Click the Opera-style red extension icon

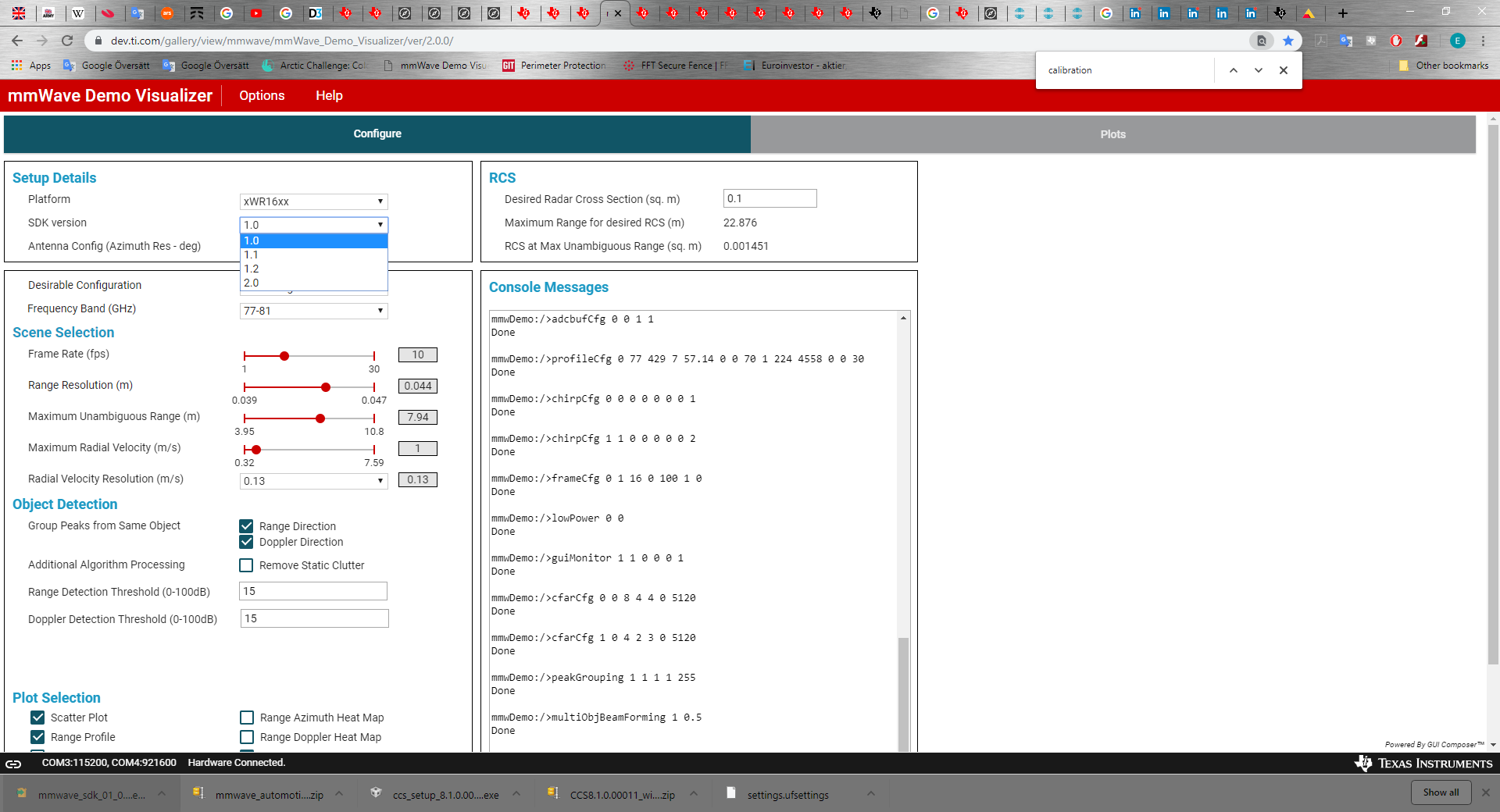tap(1396, 41)
